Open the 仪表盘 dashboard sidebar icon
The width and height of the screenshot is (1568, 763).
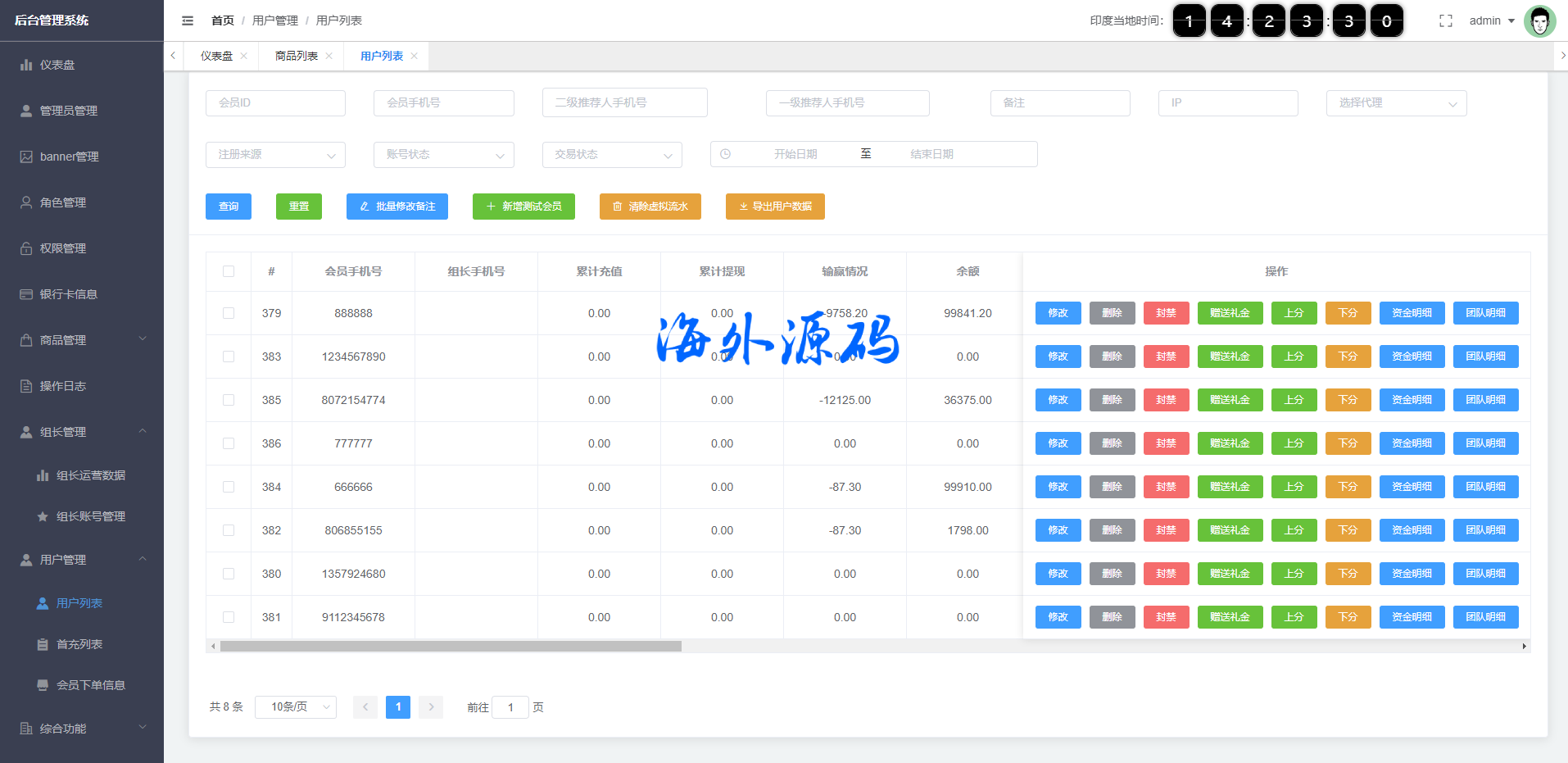pos(26,65)
